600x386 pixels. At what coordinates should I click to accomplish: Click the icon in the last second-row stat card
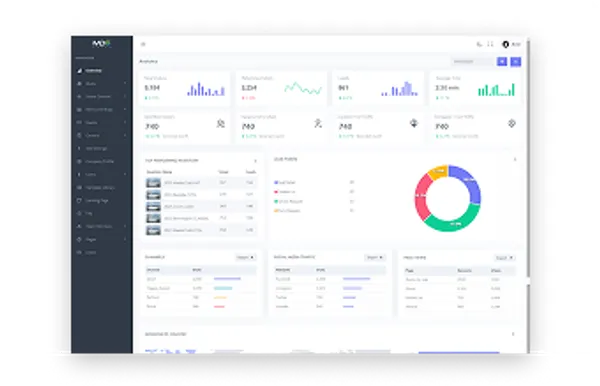(x=512, y=124)
